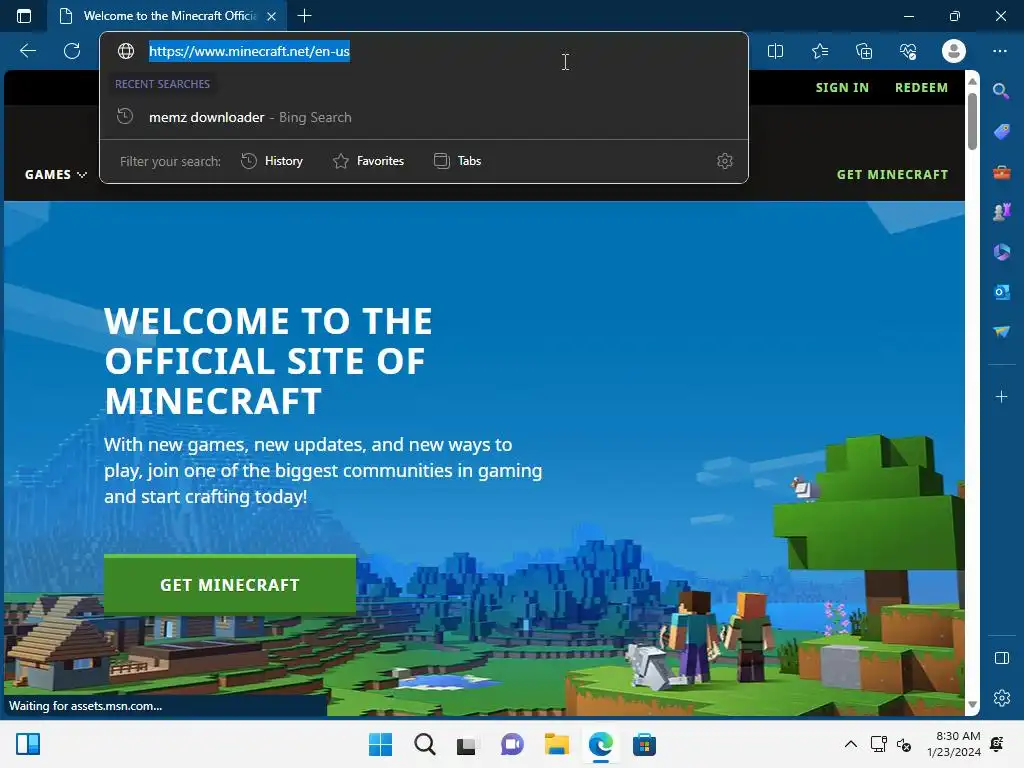Screen dimensions: 1024x768
Task: Go back to the previous page
Action: [x=27, y=51]
